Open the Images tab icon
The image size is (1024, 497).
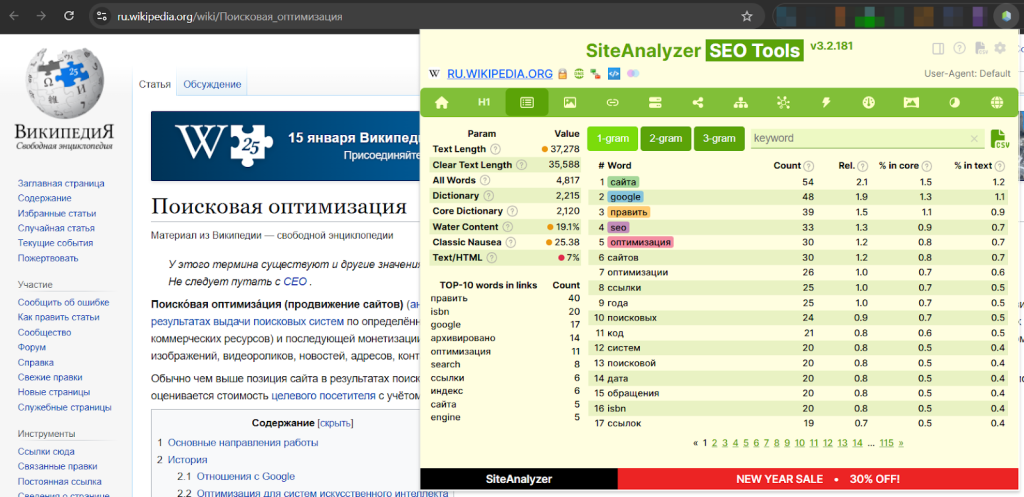point(569,102)
